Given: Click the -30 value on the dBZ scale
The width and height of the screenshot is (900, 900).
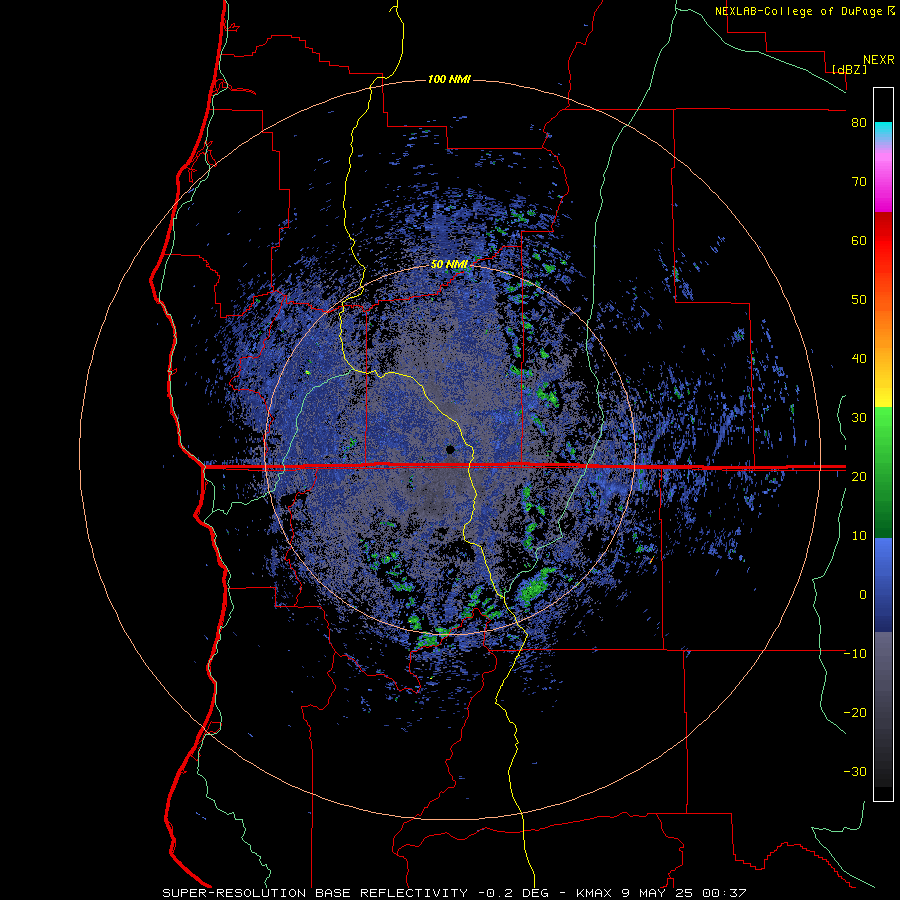Looking at the screenshot, I should click(855, 771).
